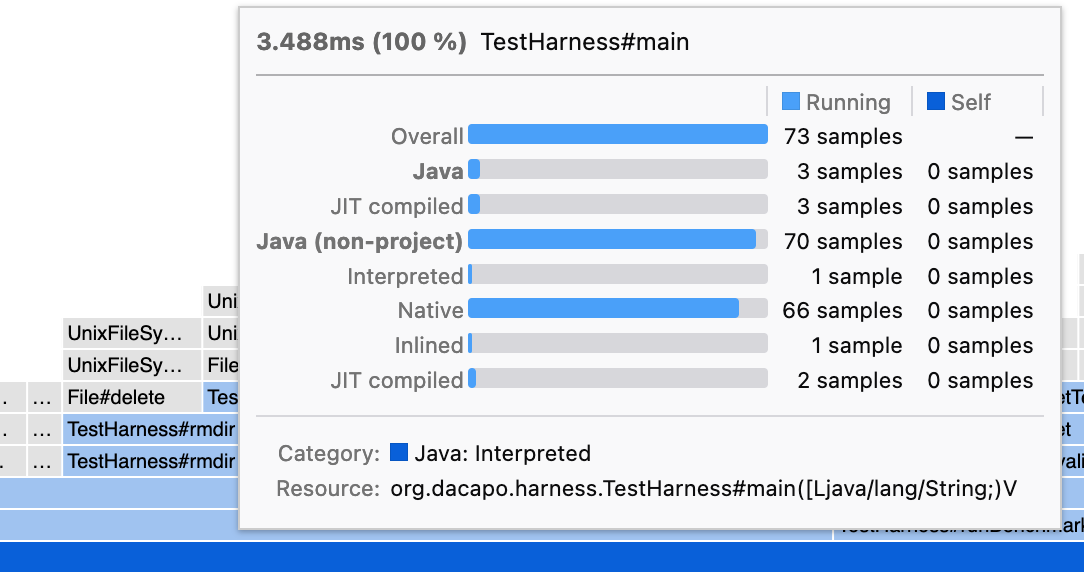This screenshot has width=1084, height=572.
Task: Click the TestHarness#main tooltip title
Action: pyautogui.click(x=585, y=41)
